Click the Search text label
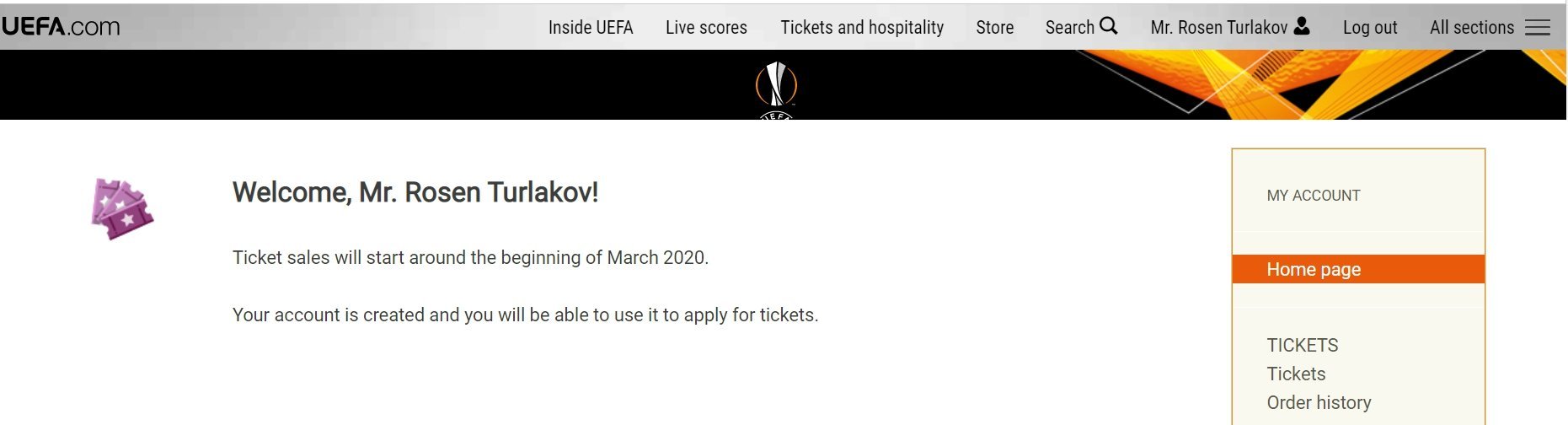Screen dimensions: 1568x425 (x=1069, y=28)
